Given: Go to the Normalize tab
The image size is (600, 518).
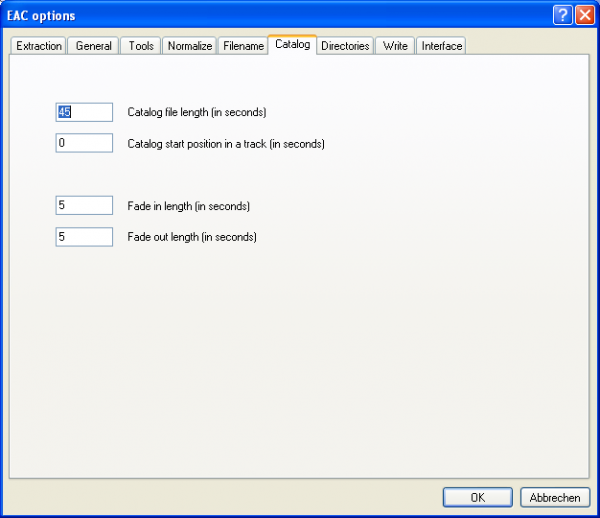Looking at the screenshot, I should pos(189,46).
